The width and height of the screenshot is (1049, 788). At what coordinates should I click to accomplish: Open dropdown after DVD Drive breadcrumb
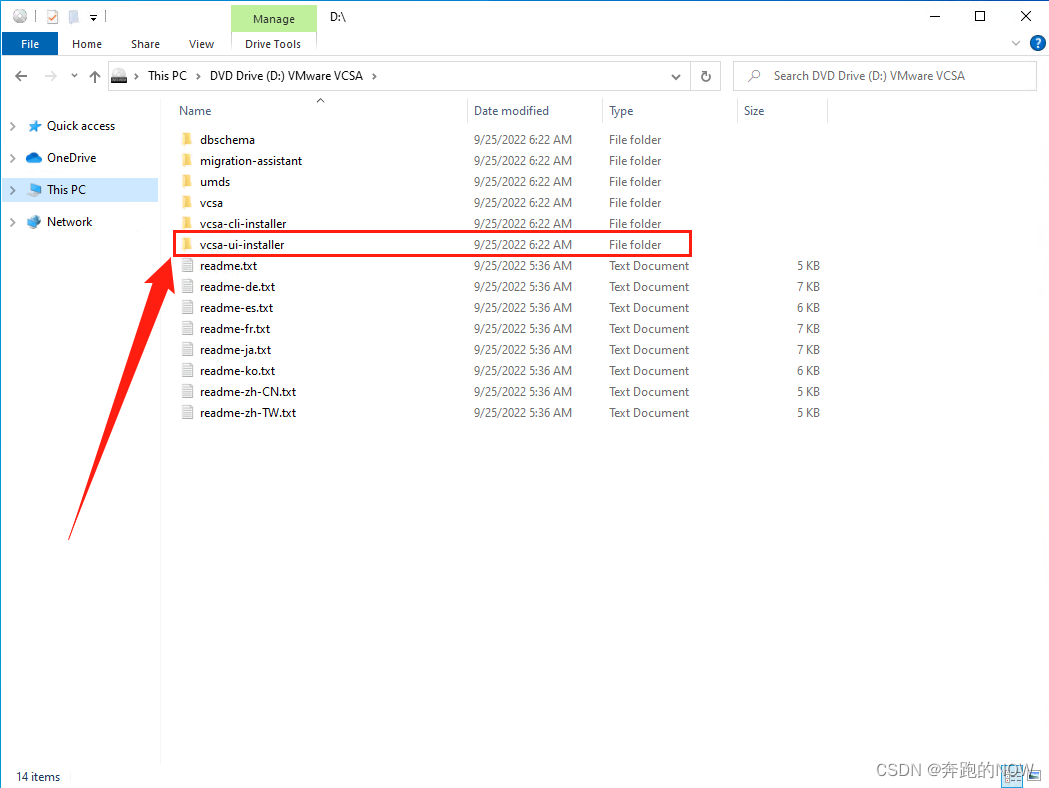[x=374, y=76]
